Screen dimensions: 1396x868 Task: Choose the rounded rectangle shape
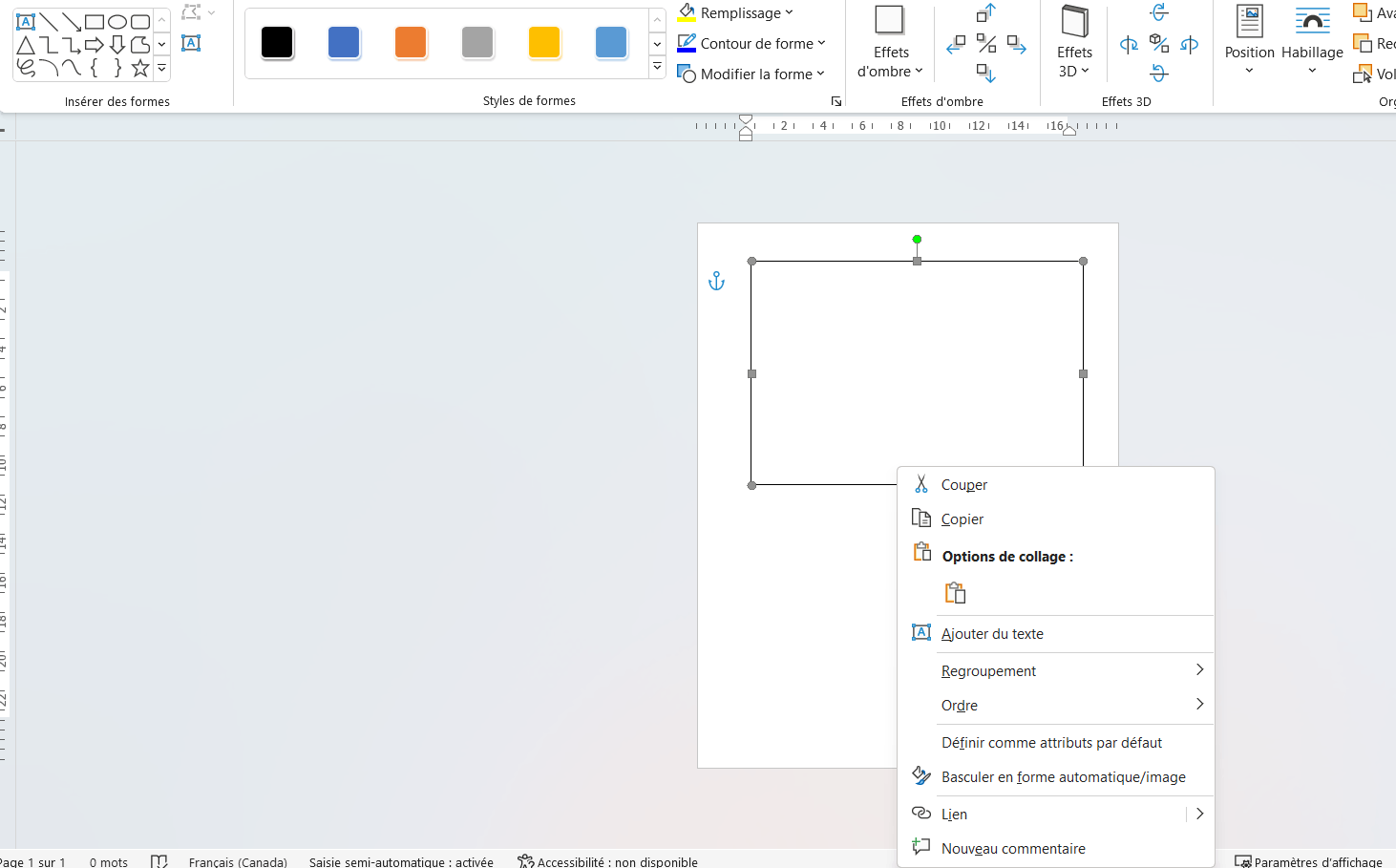coord(140,21)
